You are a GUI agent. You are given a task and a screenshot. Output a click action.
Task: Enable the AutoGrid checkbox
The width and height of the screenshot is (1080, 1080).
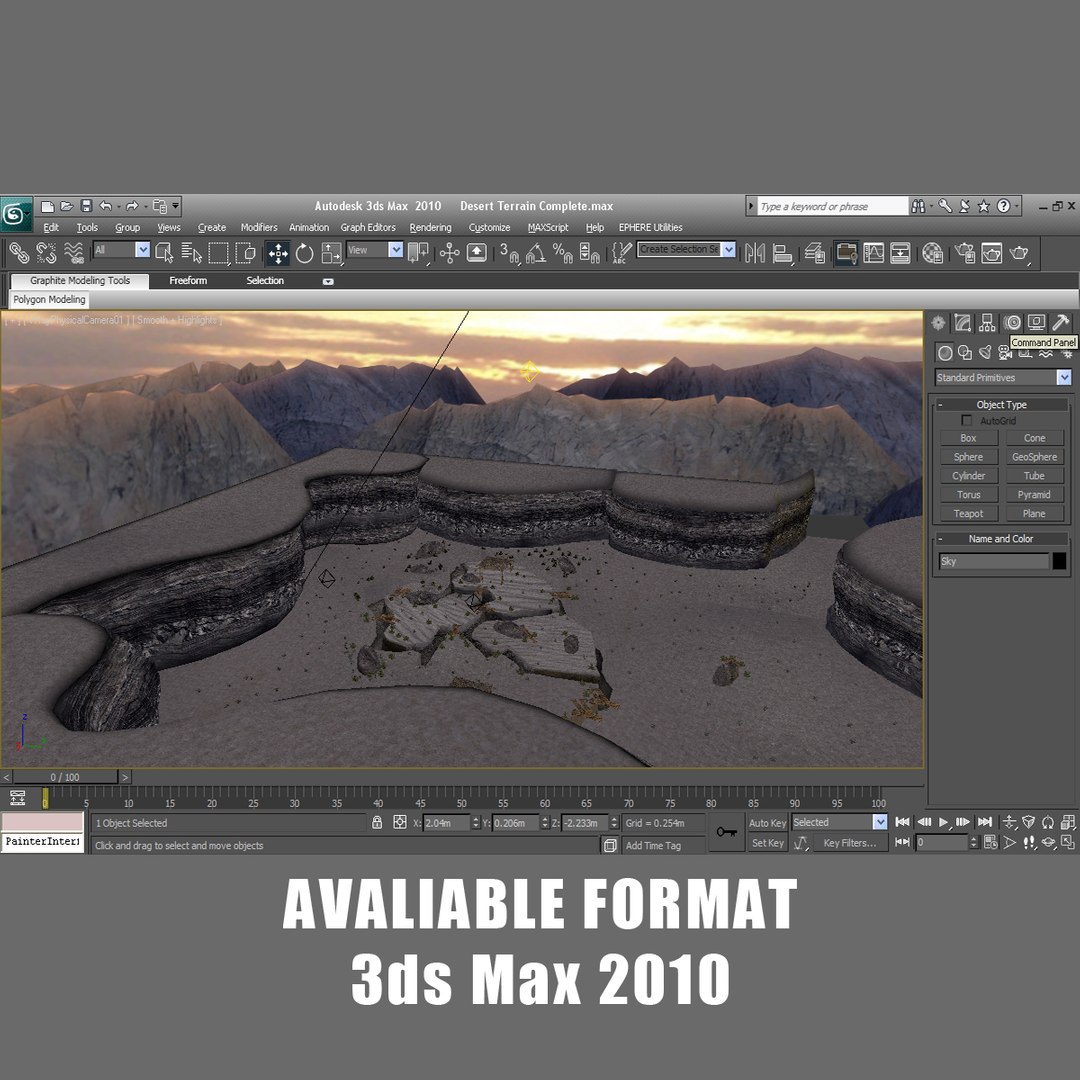point(966,420)
